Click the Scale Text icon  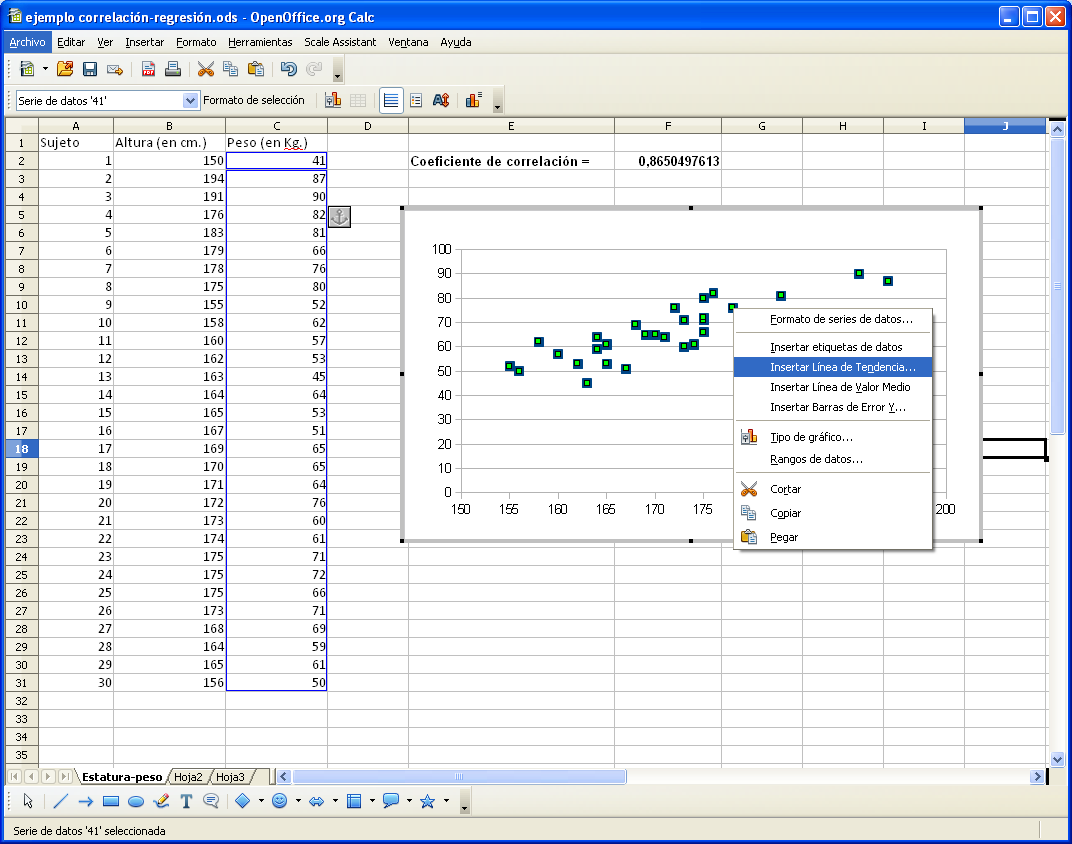click(441, 100)
